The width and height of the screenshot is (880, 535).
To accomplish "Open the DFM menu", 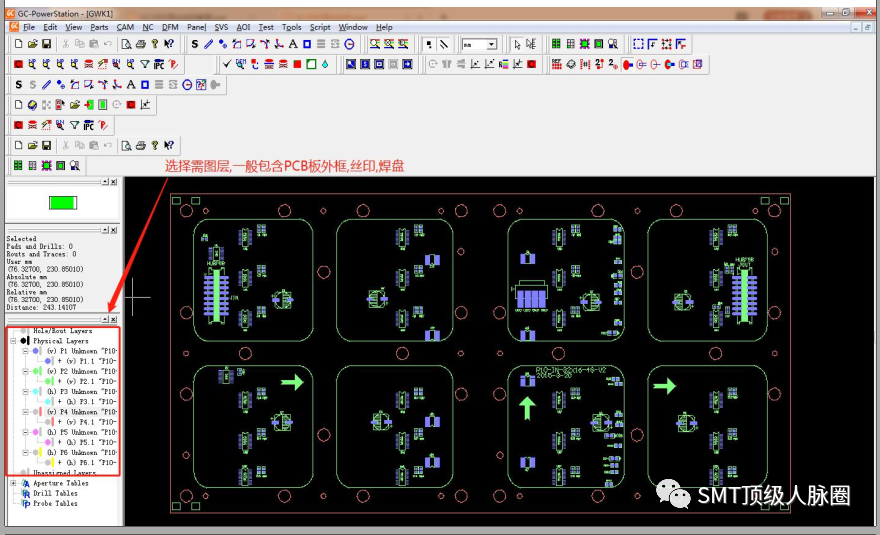I will [170, 27].
